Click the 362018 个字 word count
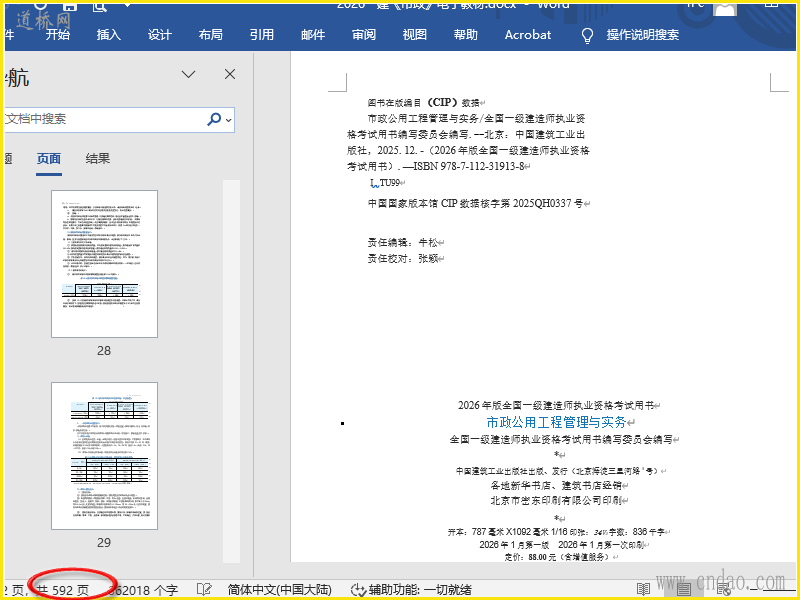 pyautogui.click(x=143, y=591)
